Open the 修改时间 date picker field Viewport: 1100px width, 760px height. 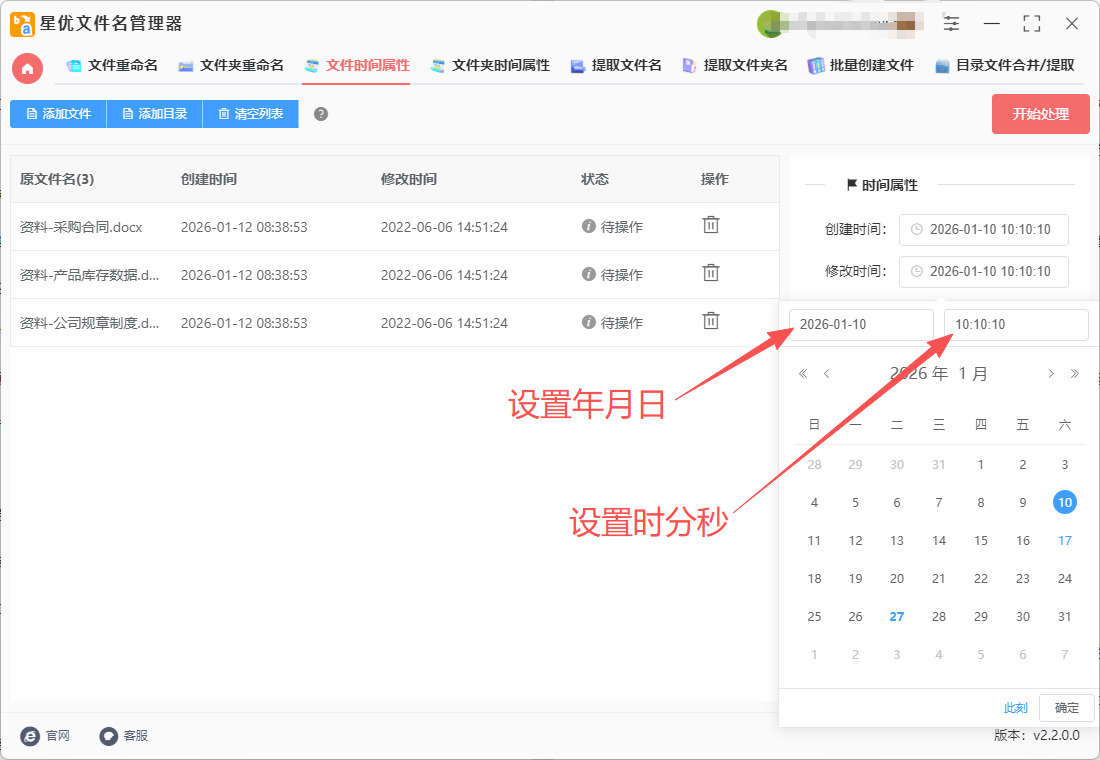pyautogui.click(x=983, y=271)
